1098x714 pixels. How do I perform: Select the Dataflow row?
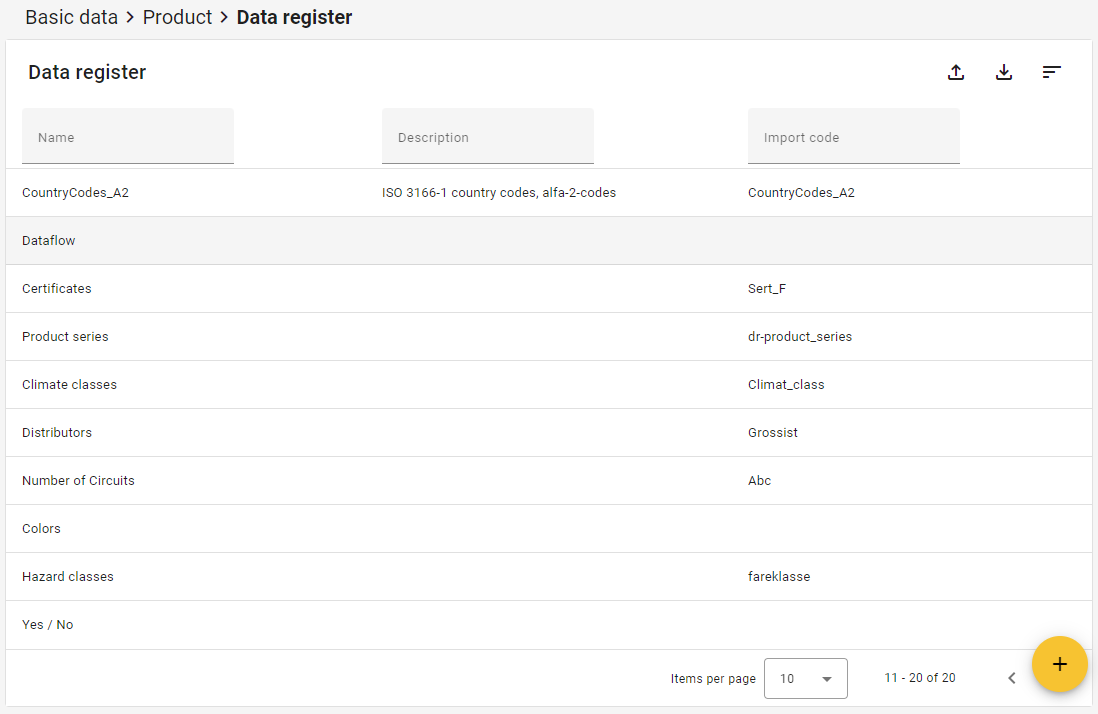[49, 241]
